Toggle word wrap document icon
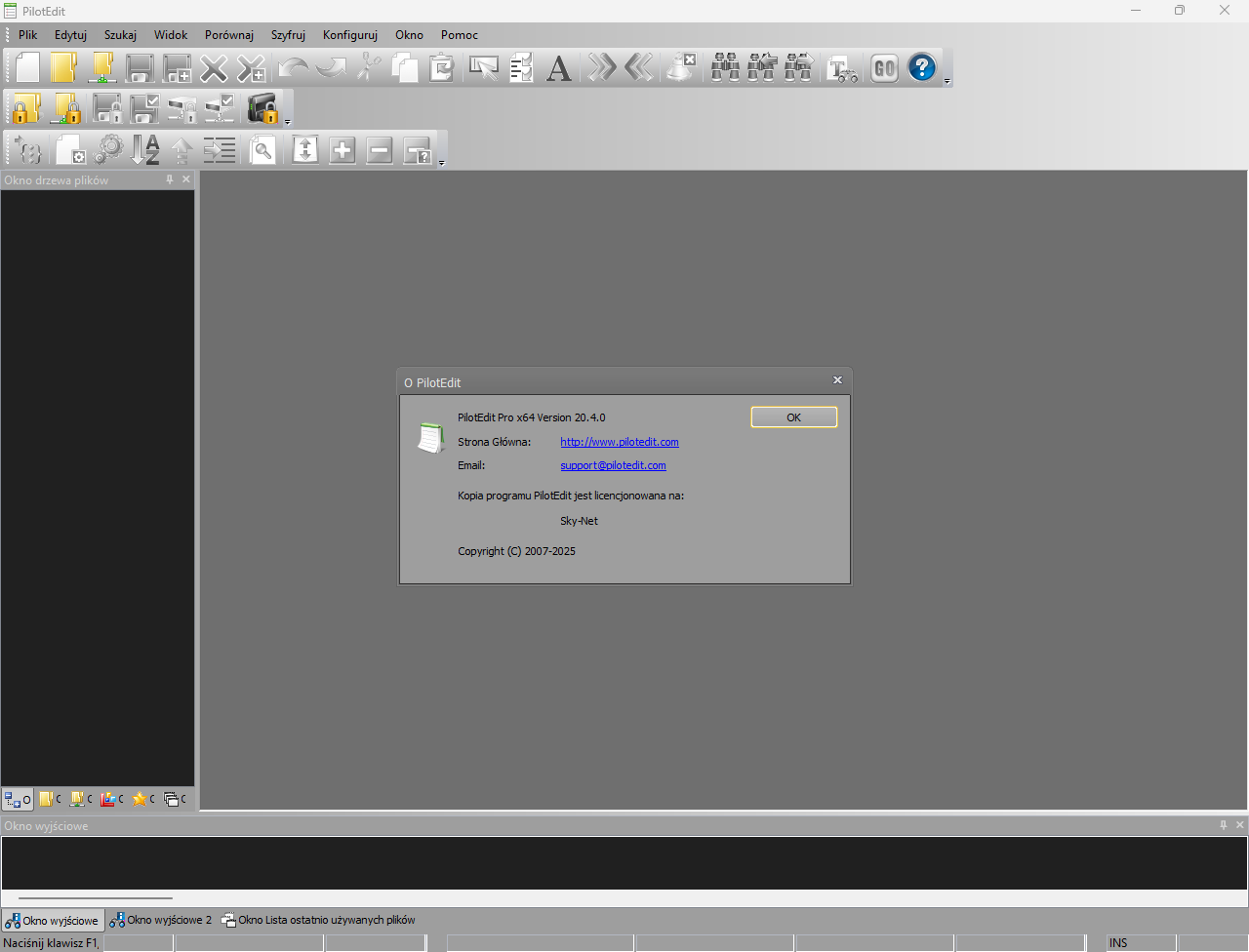This screenshot has width=1249, height=952. point(521,67)
